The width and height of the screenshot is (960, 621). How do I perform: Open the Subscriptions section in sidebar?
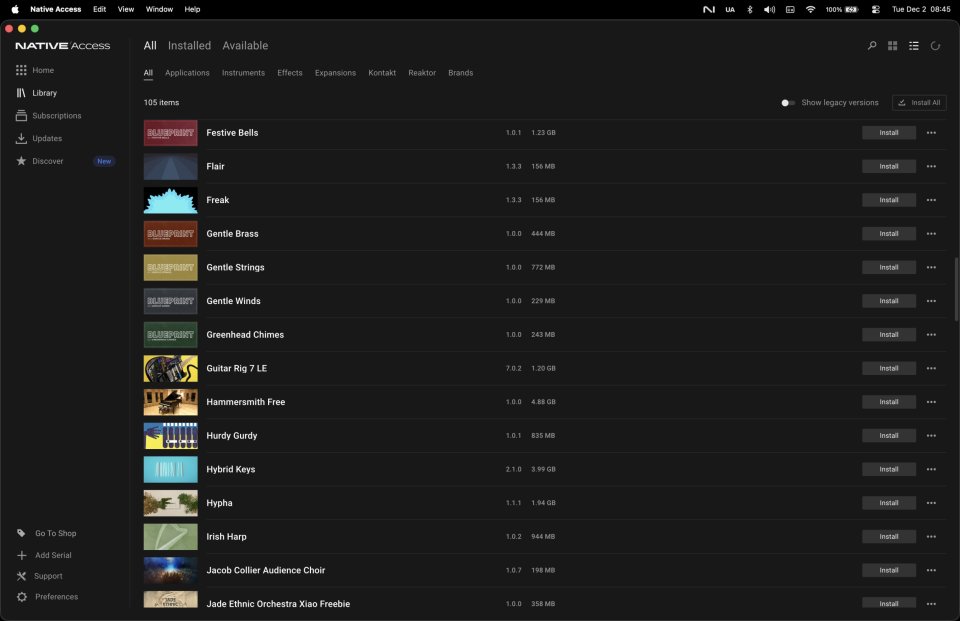click(x=55, y=115)
